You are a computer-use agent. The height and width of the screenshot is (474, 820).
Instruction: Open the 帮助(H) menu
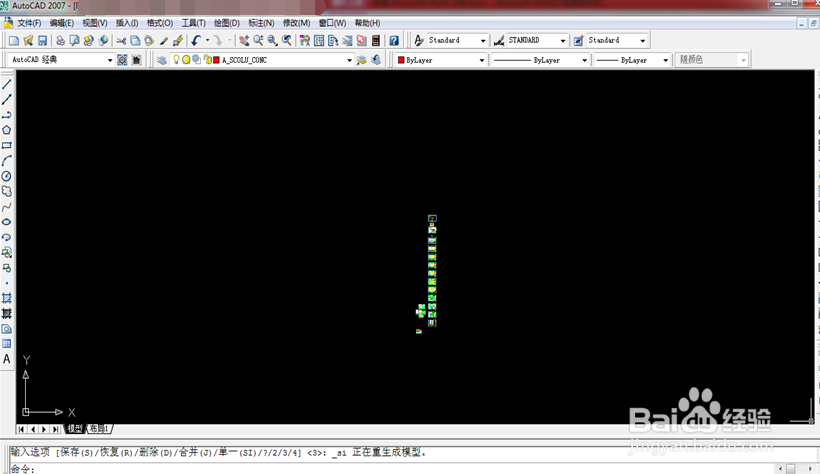point(367,23)
